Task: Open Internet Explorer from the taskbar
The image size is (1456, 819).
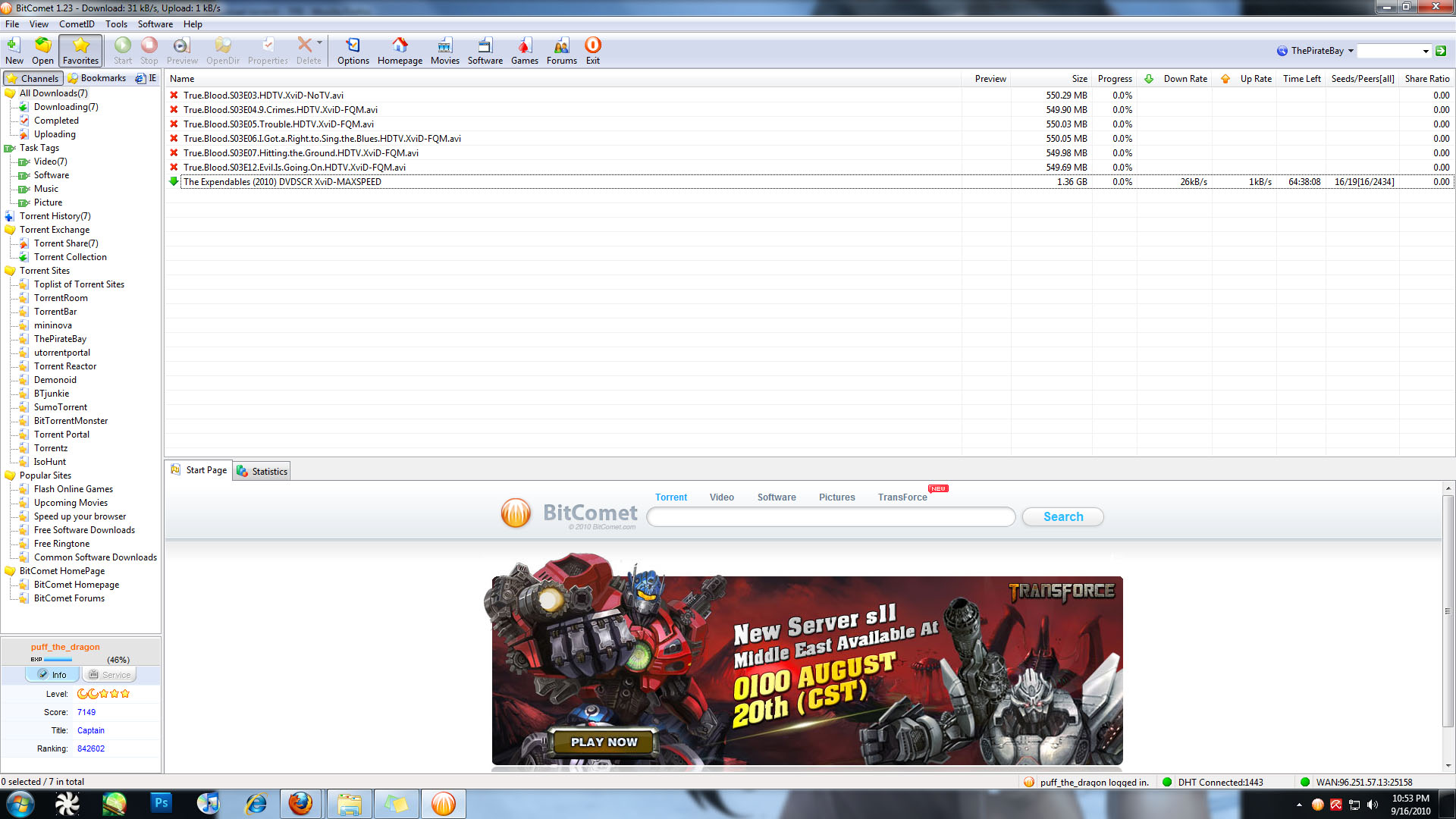Action: coord(256,804)
